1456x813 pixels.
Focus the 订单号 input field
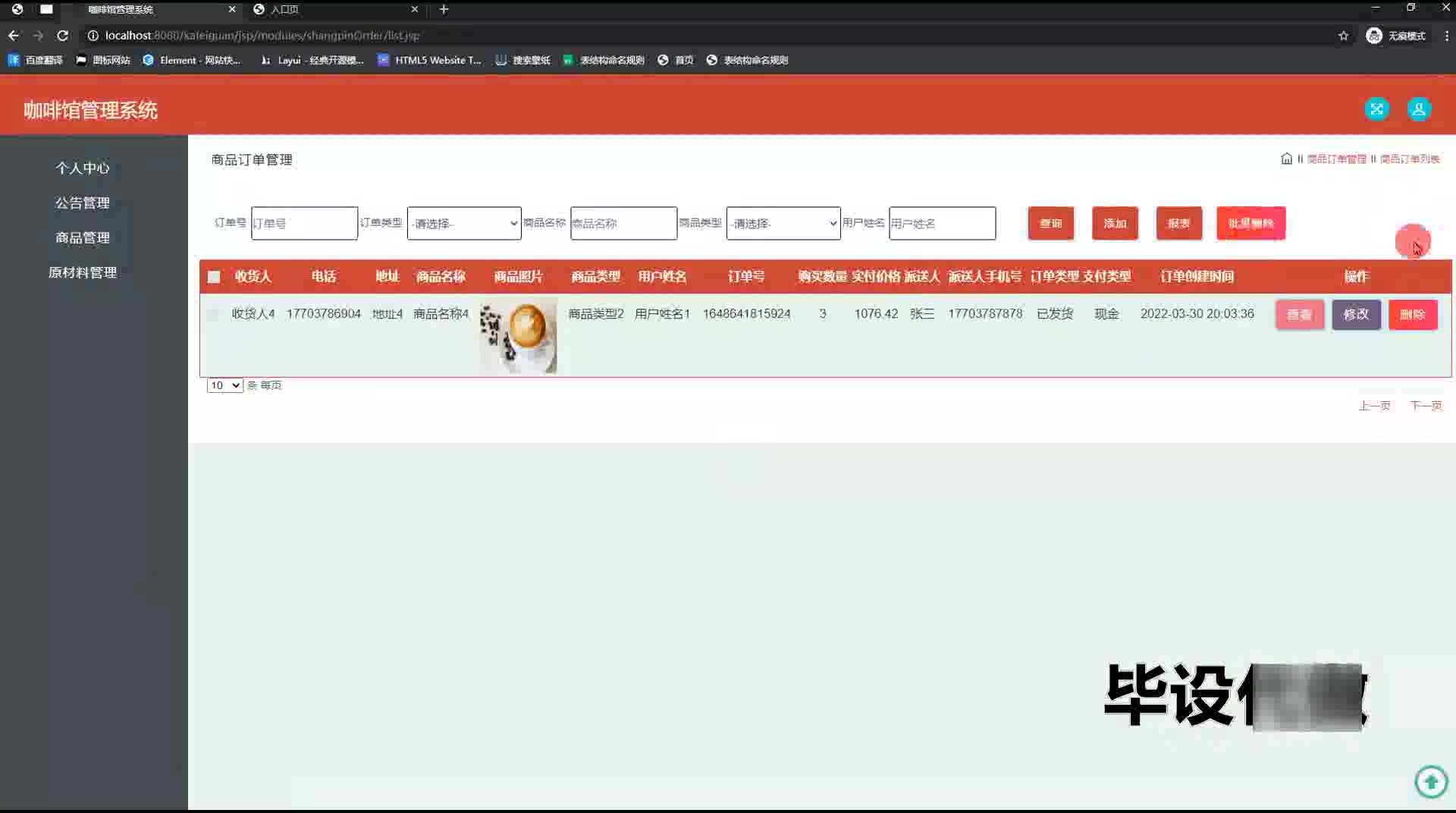pyautogui.click(x=304, y=223)
